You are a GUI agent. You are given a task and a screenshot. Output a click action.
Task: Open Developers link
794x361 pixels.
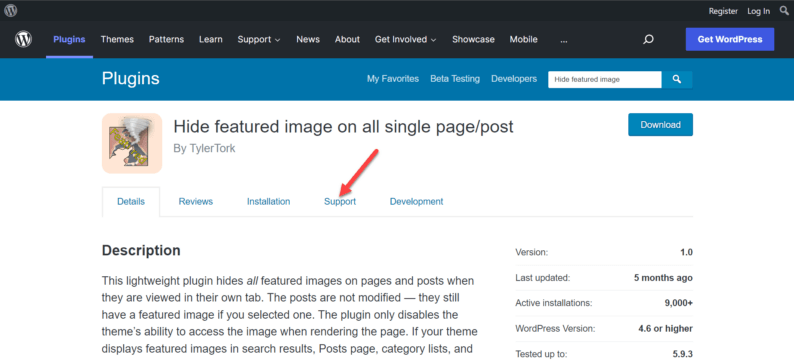coord(514,79)
